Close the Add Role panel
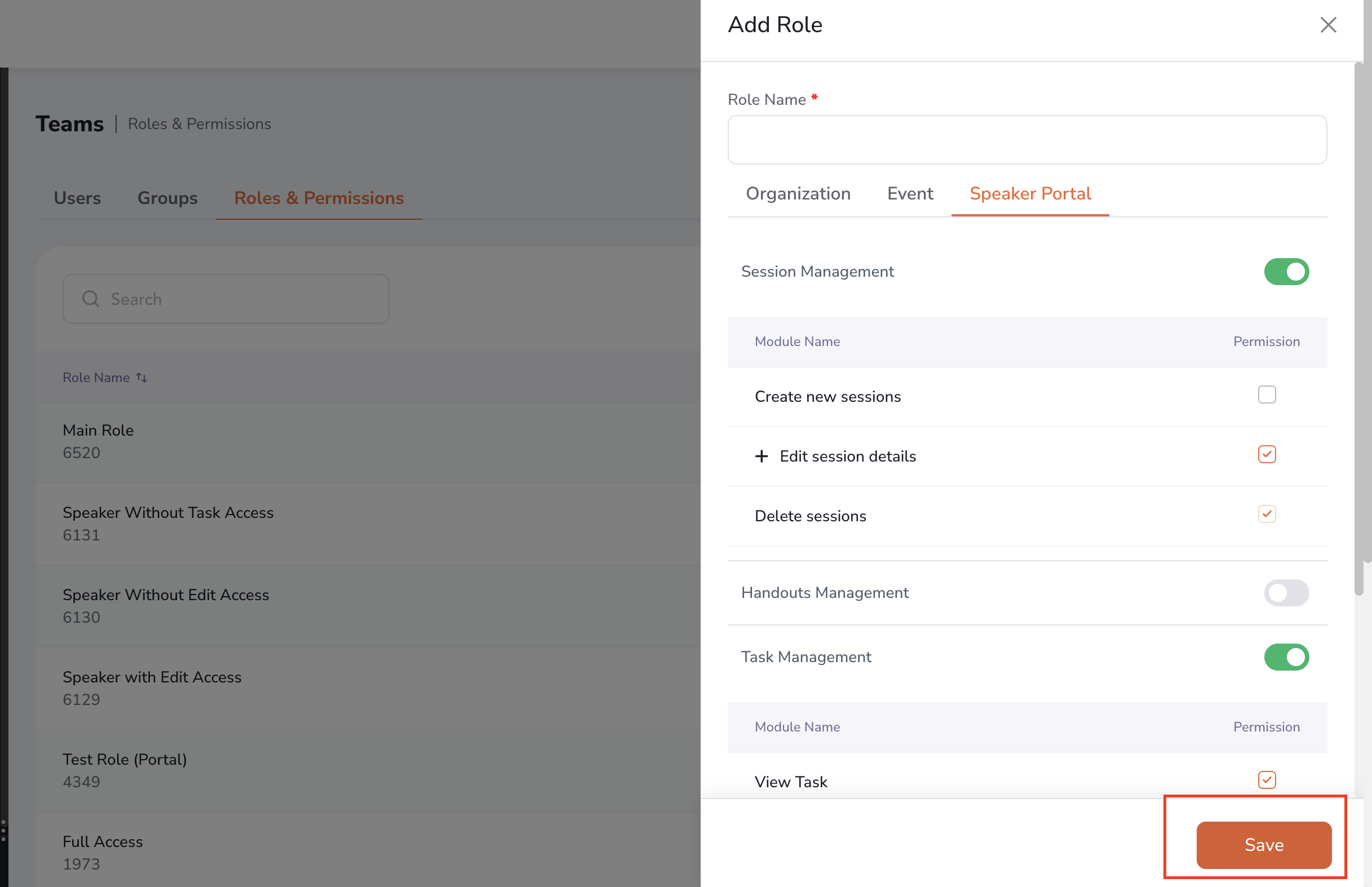Viewport: 1372px width, 887px height. coord(1327,25)
